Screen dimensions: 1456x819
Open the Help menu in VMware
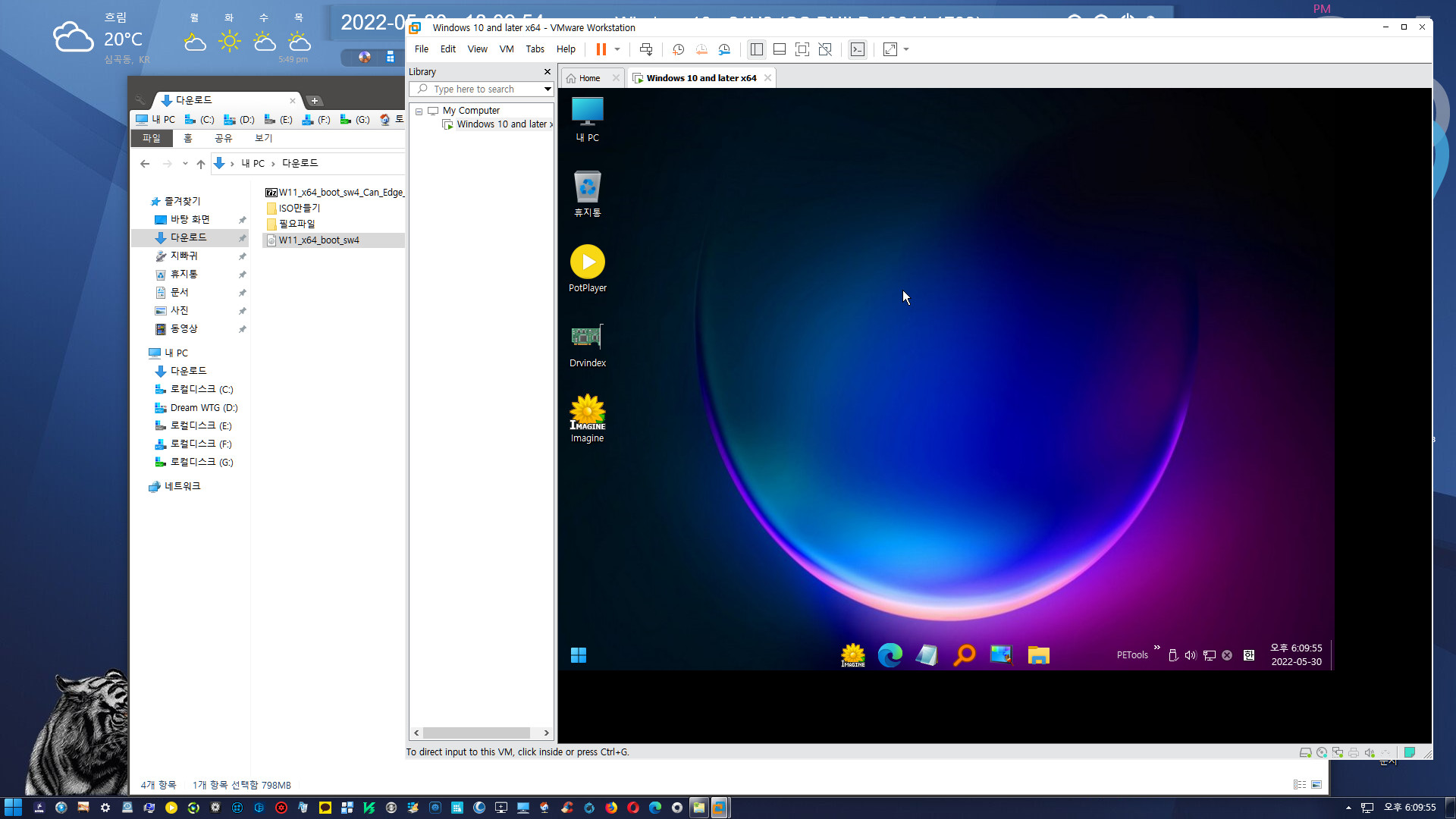[566, 49]
